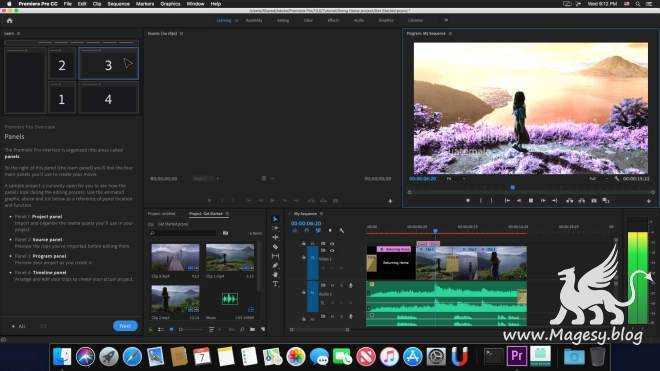
Task: Click panel box 1 in Learn diagram
Action: pyautogui.click(x=62, y=98)
